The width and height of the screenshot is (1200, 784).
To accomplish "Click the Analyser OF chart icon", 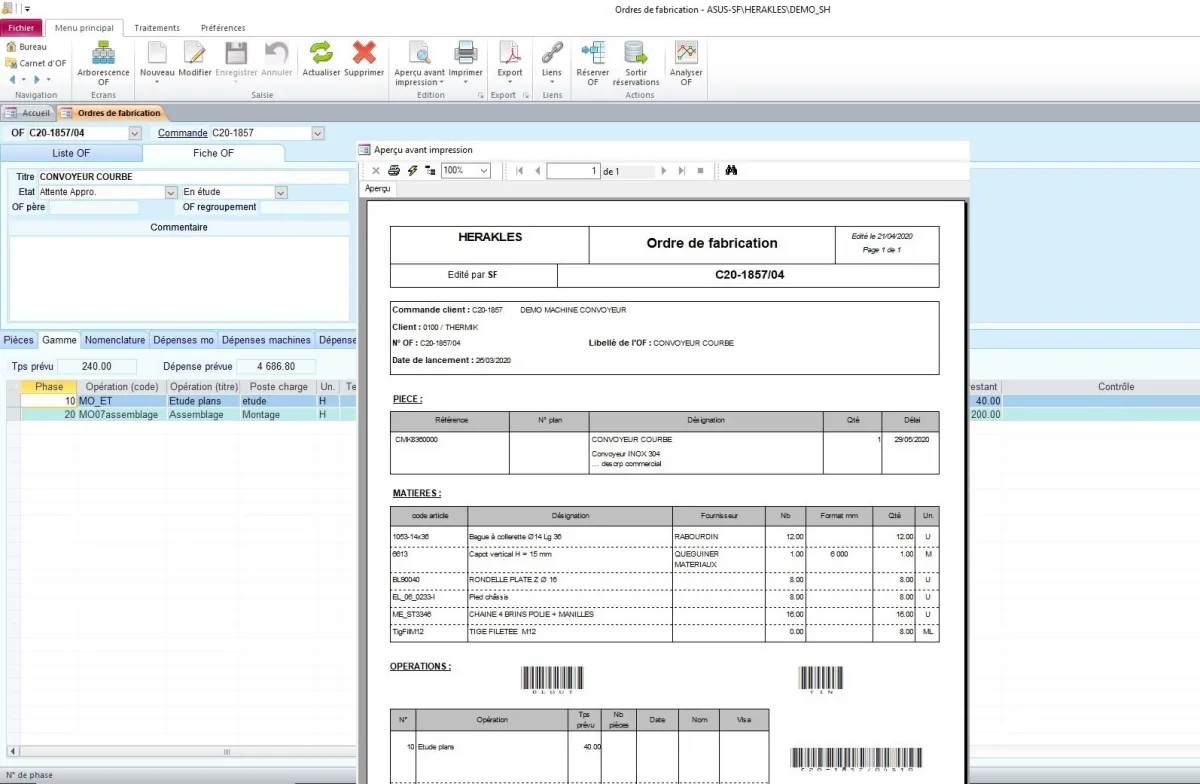I will [x=686, y=54].
